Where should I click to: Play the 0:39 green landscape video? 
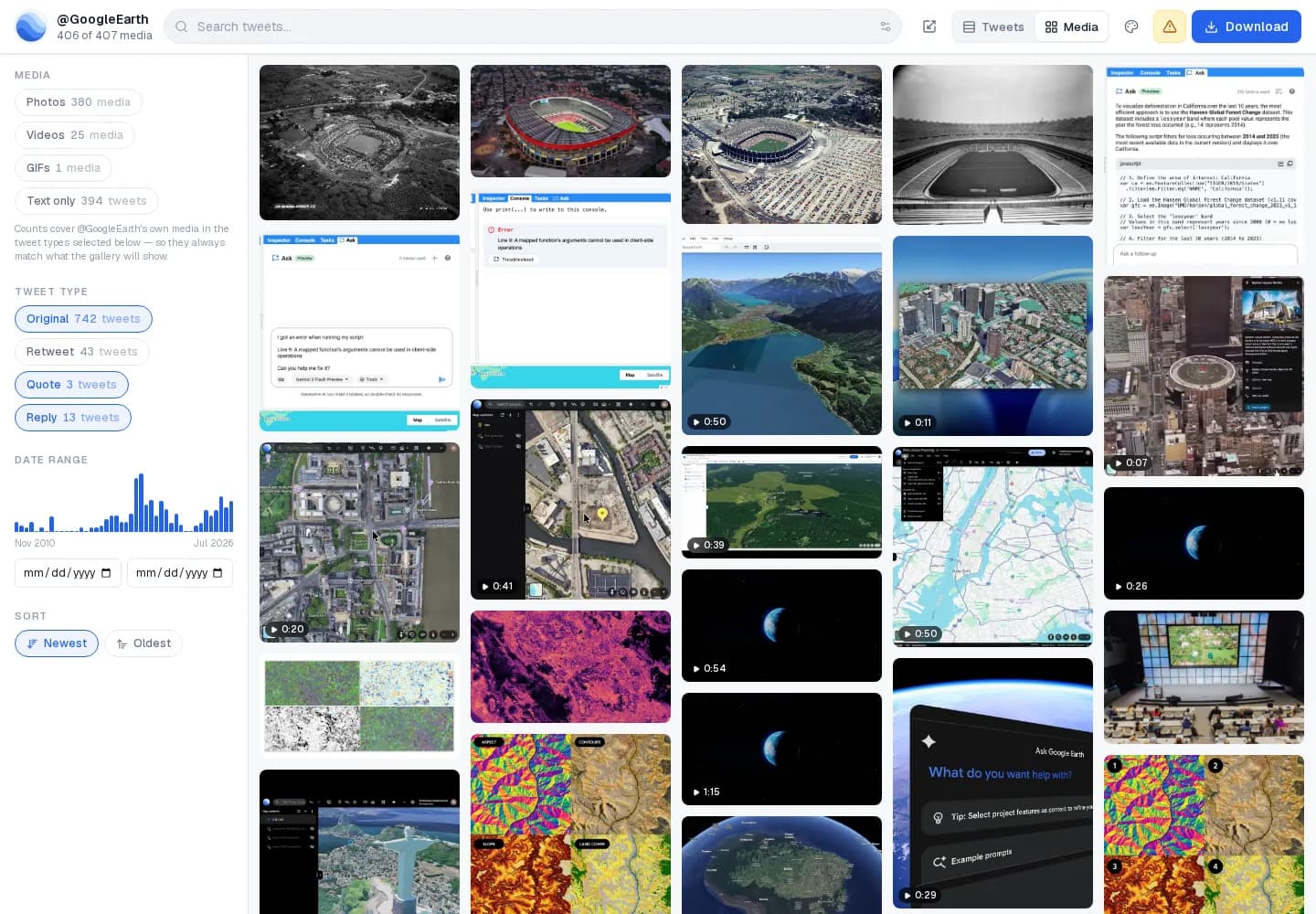781,502
